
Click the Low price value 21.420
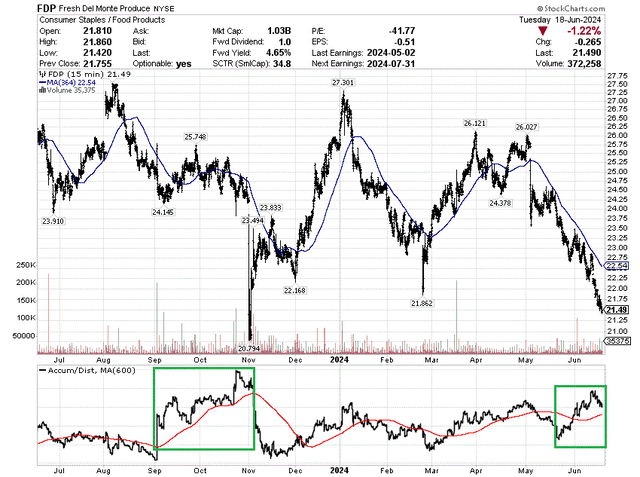tap(97, 53)
